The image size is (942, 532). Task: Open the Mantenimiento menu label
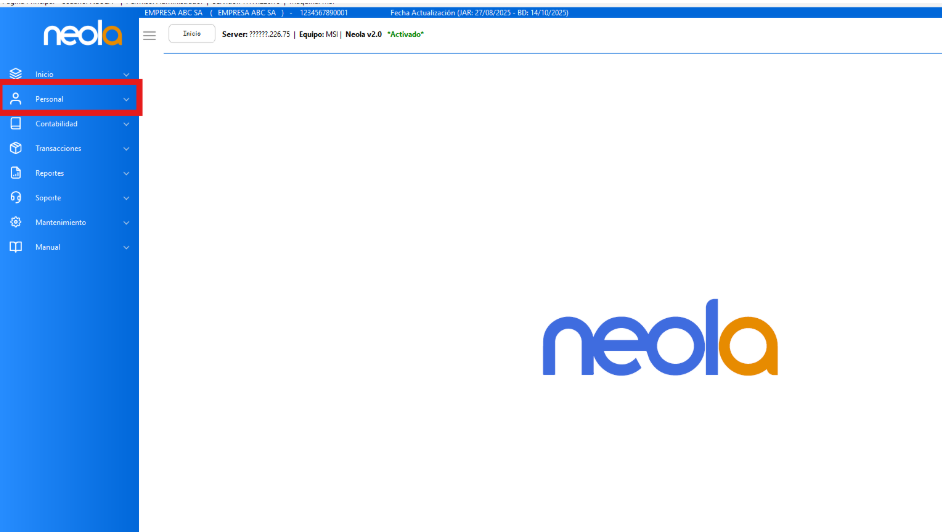[x=60, y=222]
